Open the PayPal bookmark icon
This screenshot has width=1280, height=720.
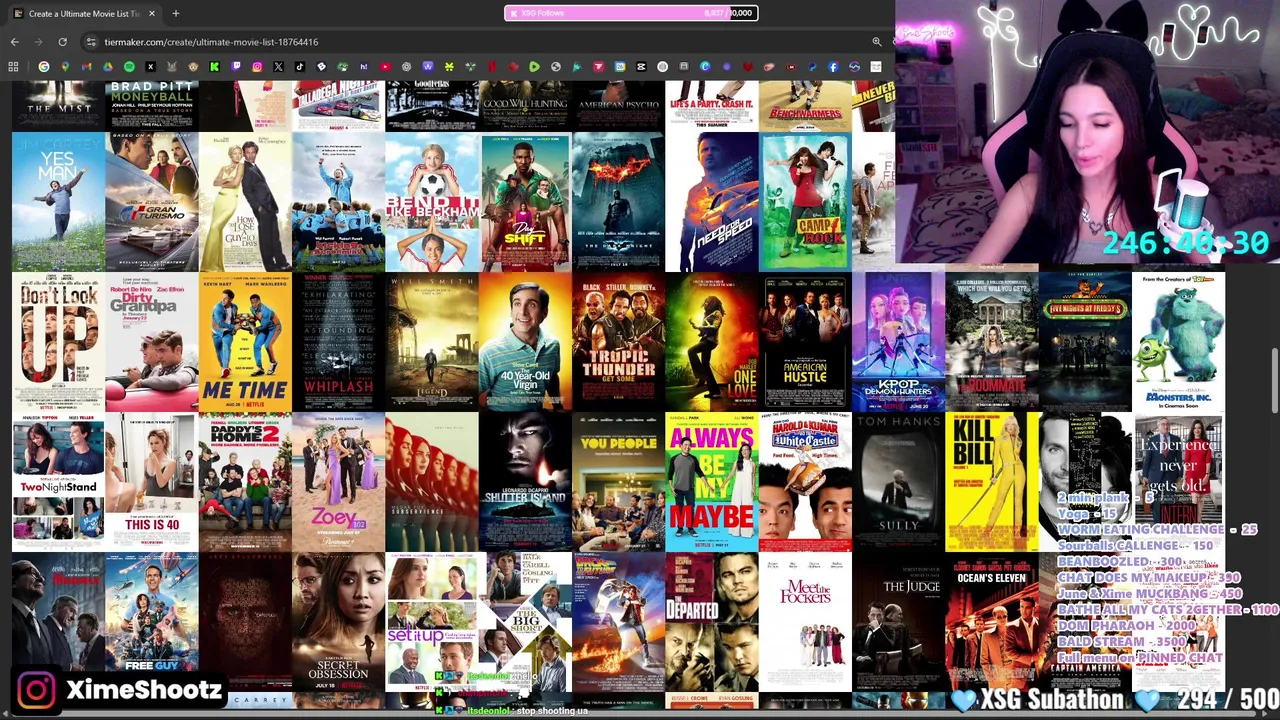click(x=812, y=67)
